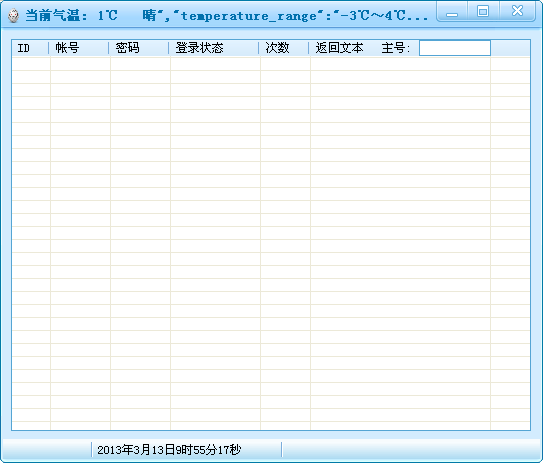Select the first empty row in the list
The width and height of the screenshot is (543, 463).
[x=271, y=64]
